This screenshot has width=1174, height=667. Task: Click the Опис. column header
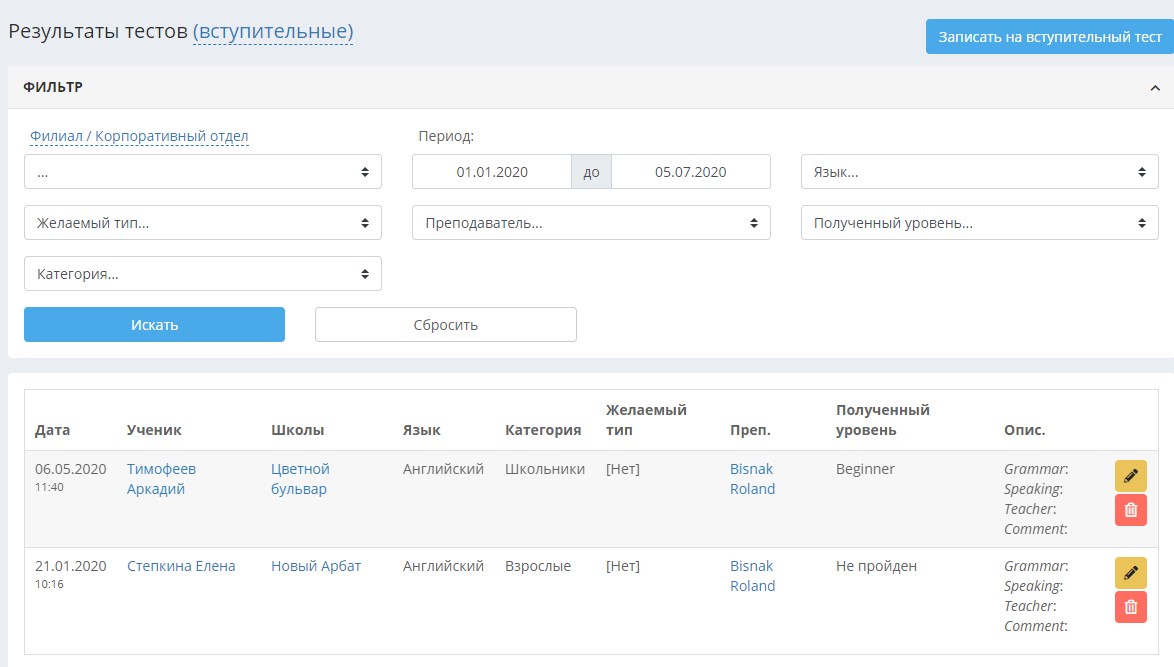(1024, 430)
